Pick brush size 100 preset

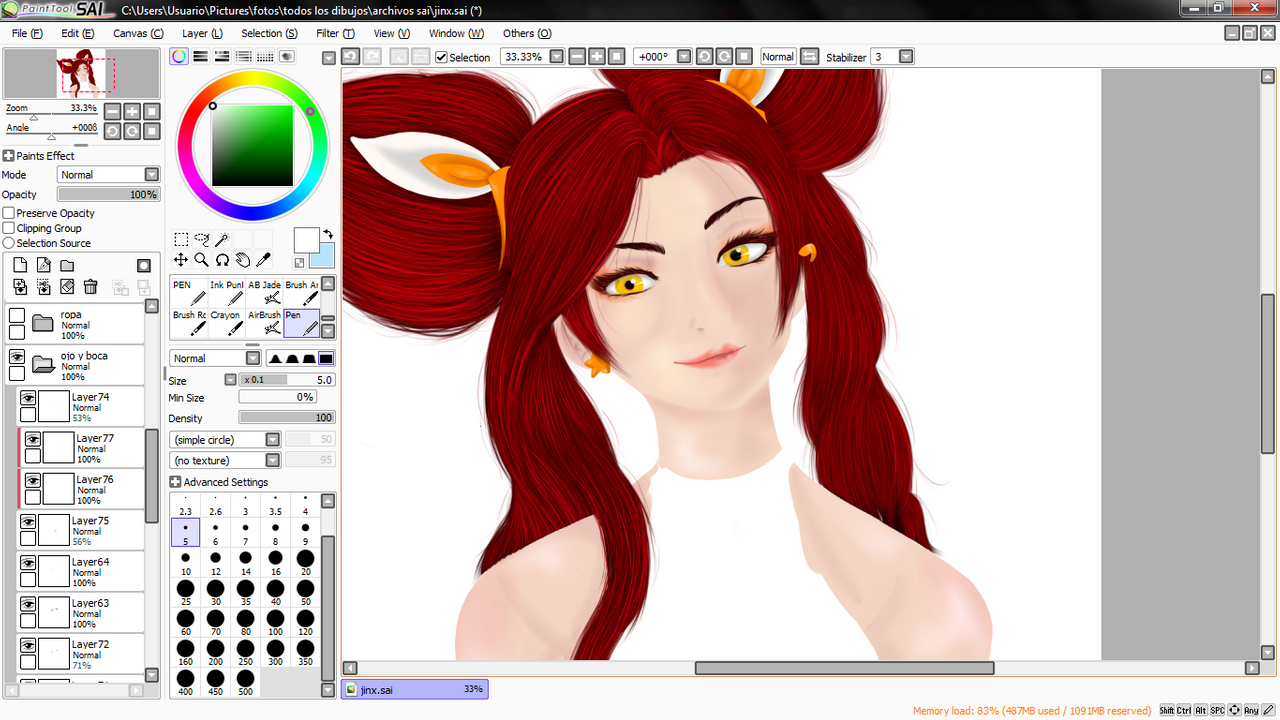pos(276,623)
